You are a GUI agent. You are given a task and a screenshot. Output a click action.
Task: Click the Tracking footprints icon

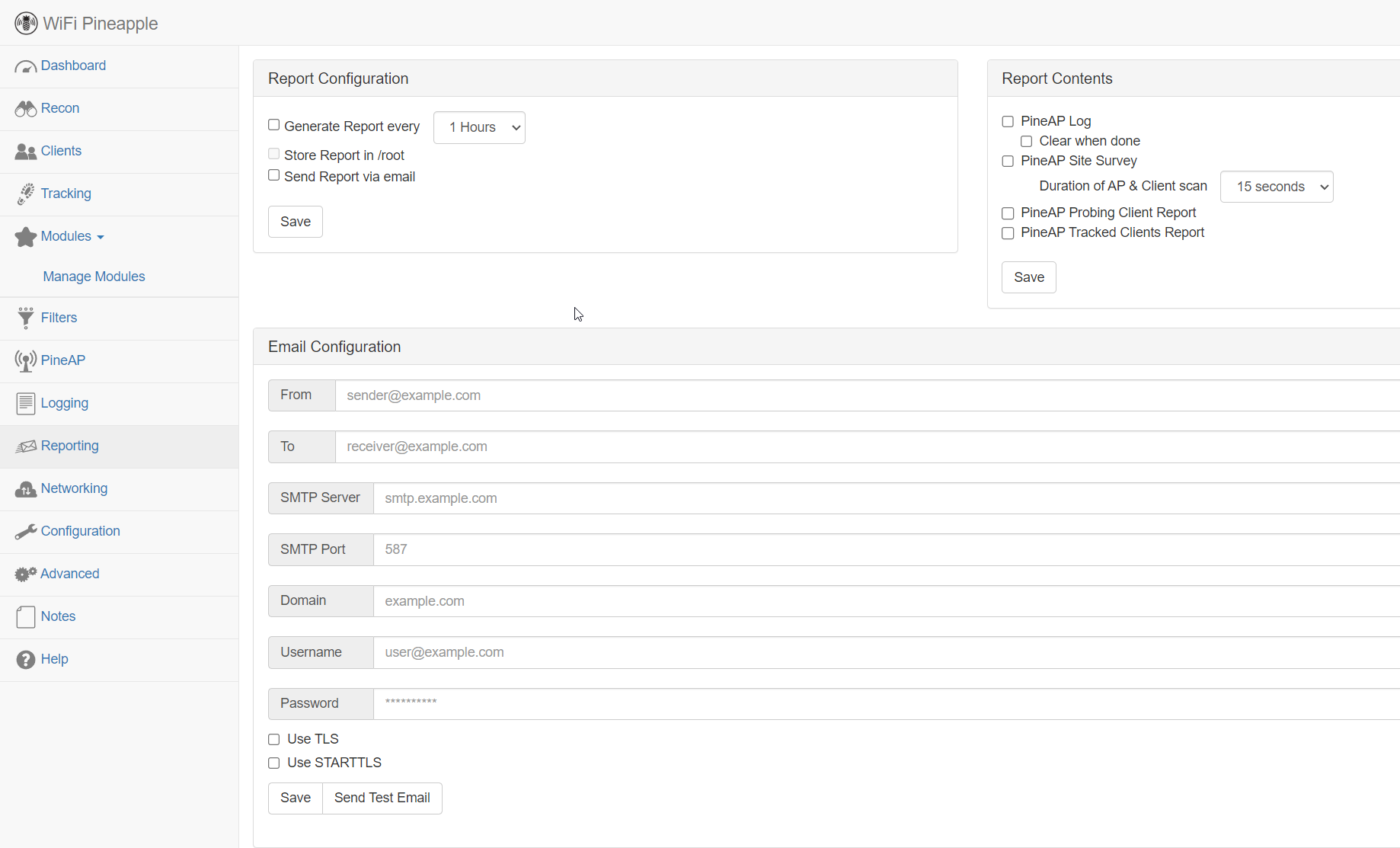coord(25,194)
